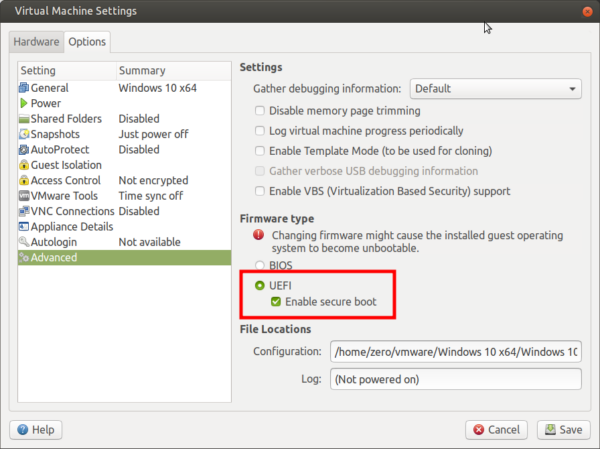The image size is (600, 449).
Task: Click the 'Not encrypted' summary text
Action: 153,180
